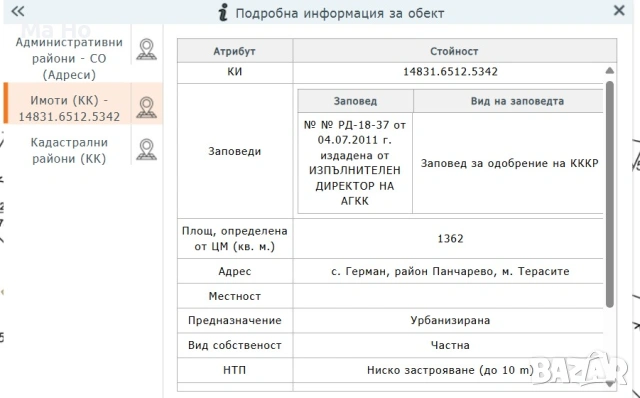Select Имоти (КК) - 14831.6512.5342 tab
The image size is (640, 398).
69,108
